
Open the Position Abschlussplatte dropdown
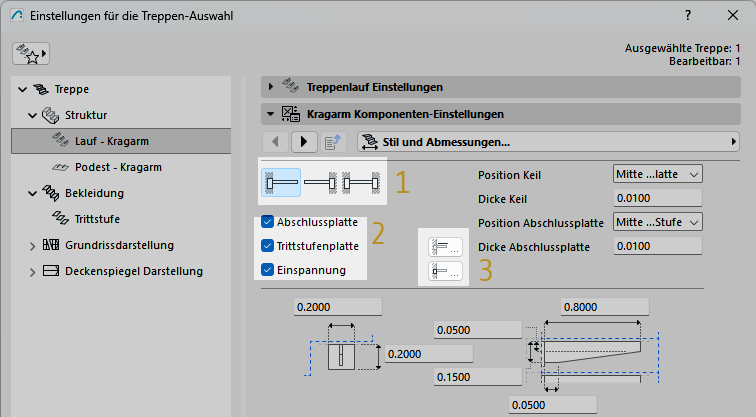[657, 222]
